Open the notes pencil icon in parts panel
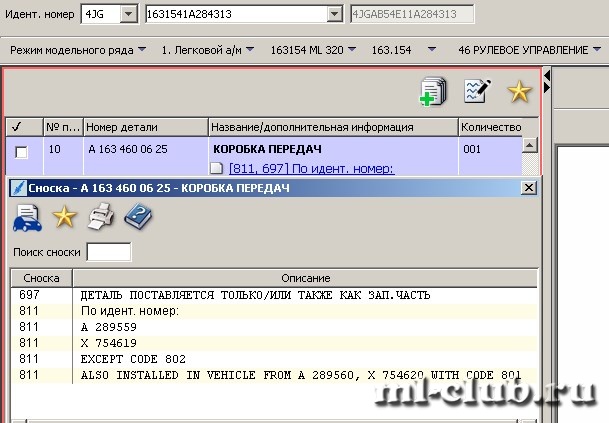This screenshot has height=423, width=609. click(x=477, y=91)
